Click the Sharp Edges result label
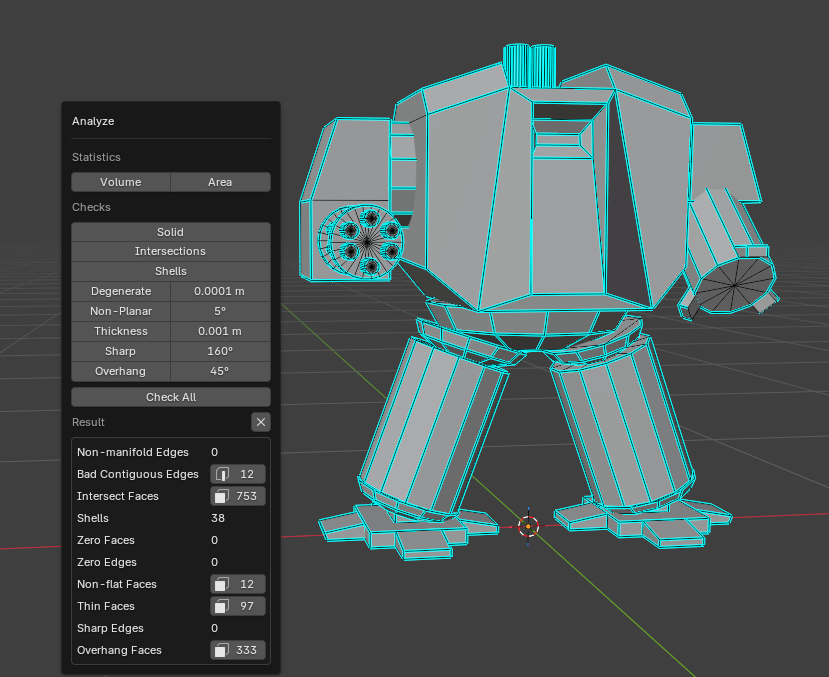The height and width of the screenshot is (677, 829). pos(110,628)
